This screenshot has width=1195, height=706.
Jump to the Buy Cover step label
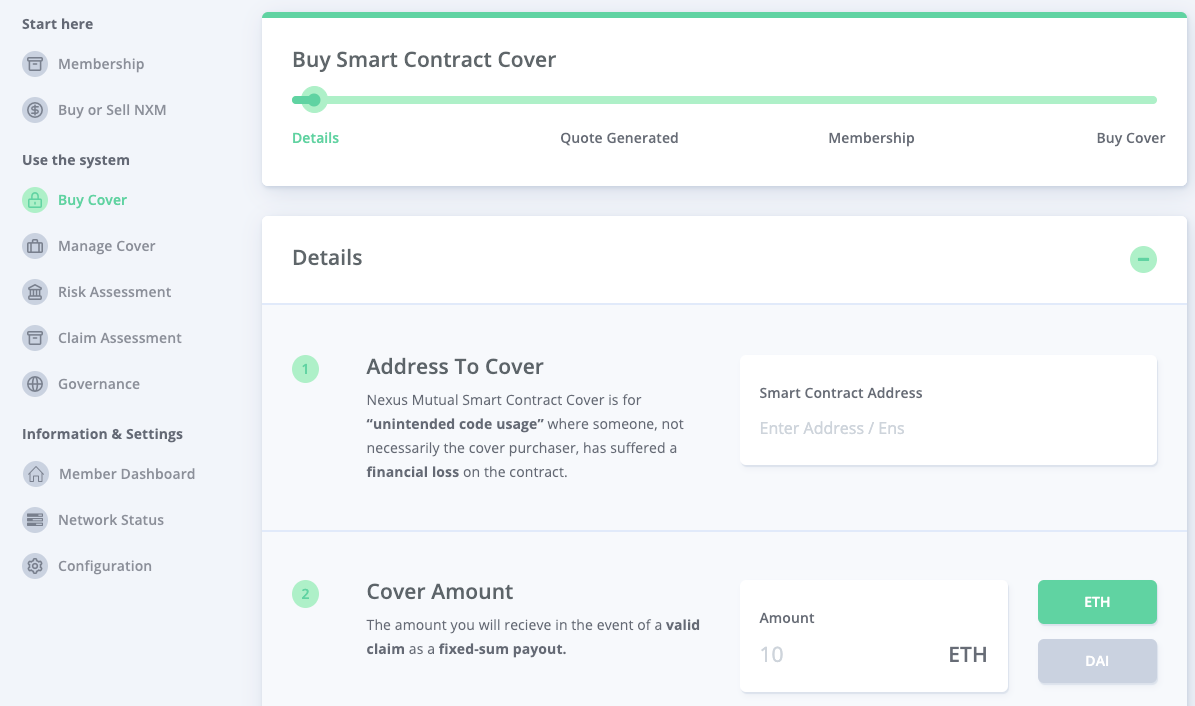coord(1130,138)
